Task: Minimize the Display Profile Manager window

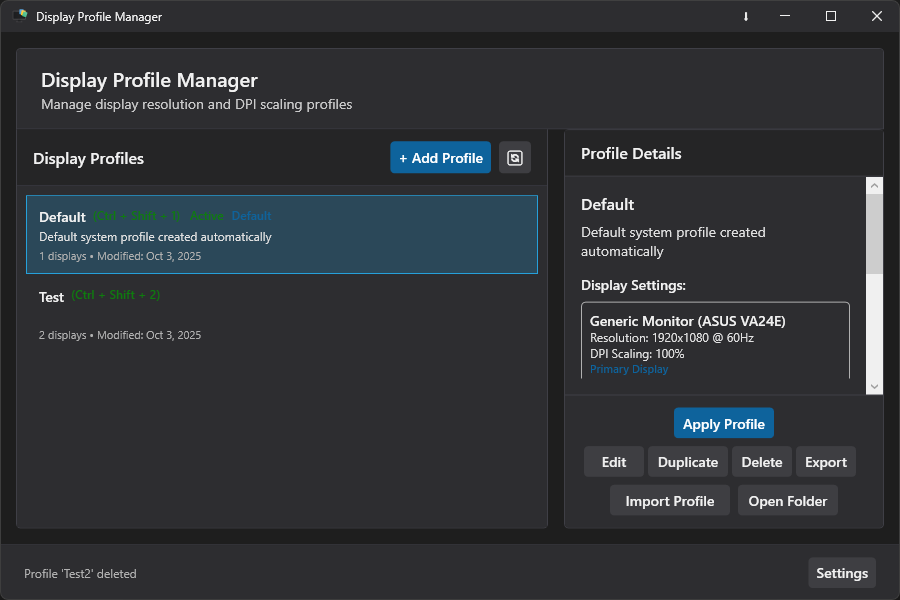Action: 785,16
